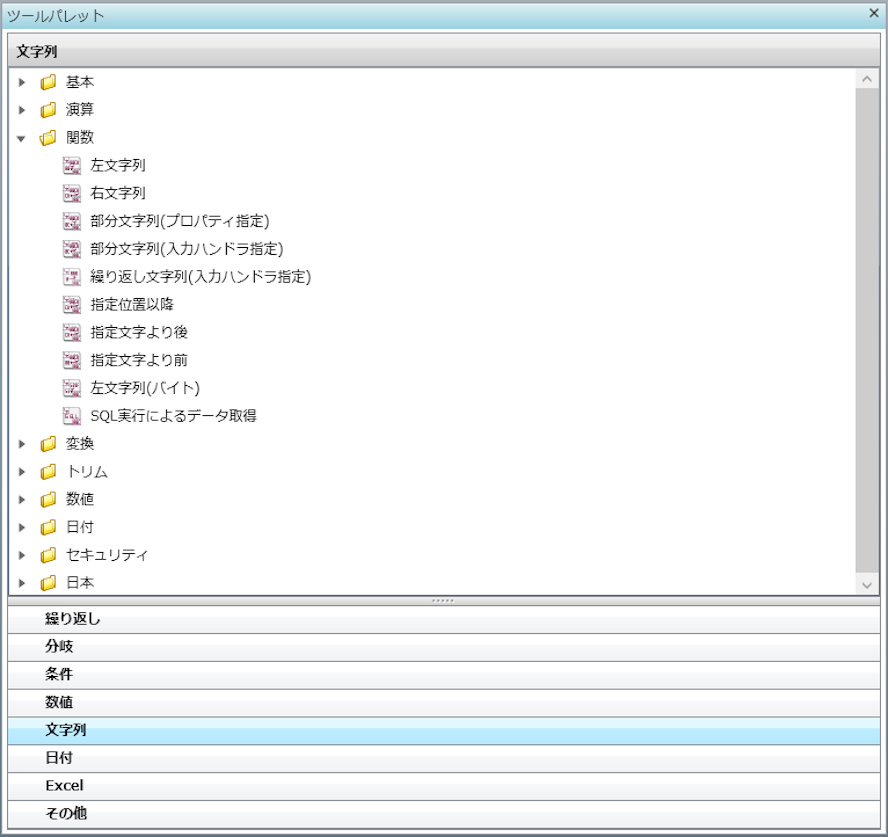888x837 pixels.
Task: Select 部分文字列(プロパティ指定) label
Action: point(180,221)
